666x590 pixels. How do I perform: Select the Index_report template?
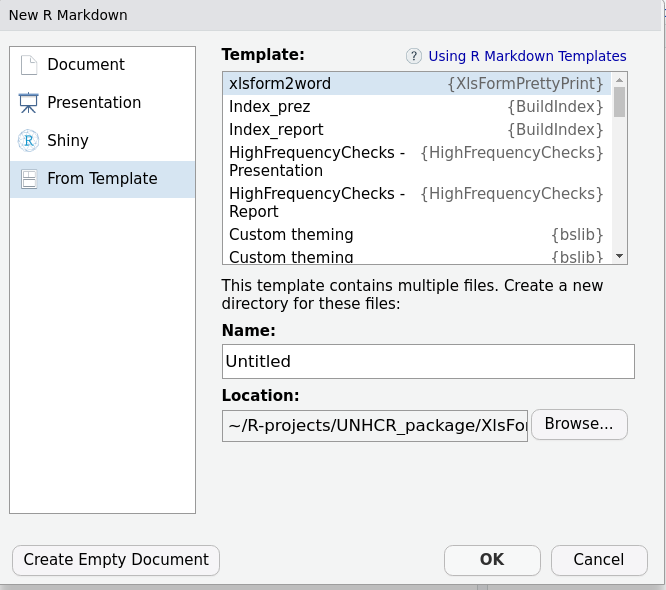(417, 130)
